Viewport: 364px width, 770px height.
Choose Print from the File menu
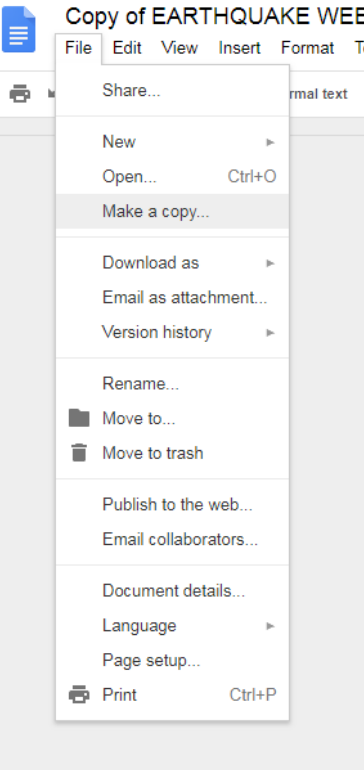click(x=172, y=694)
